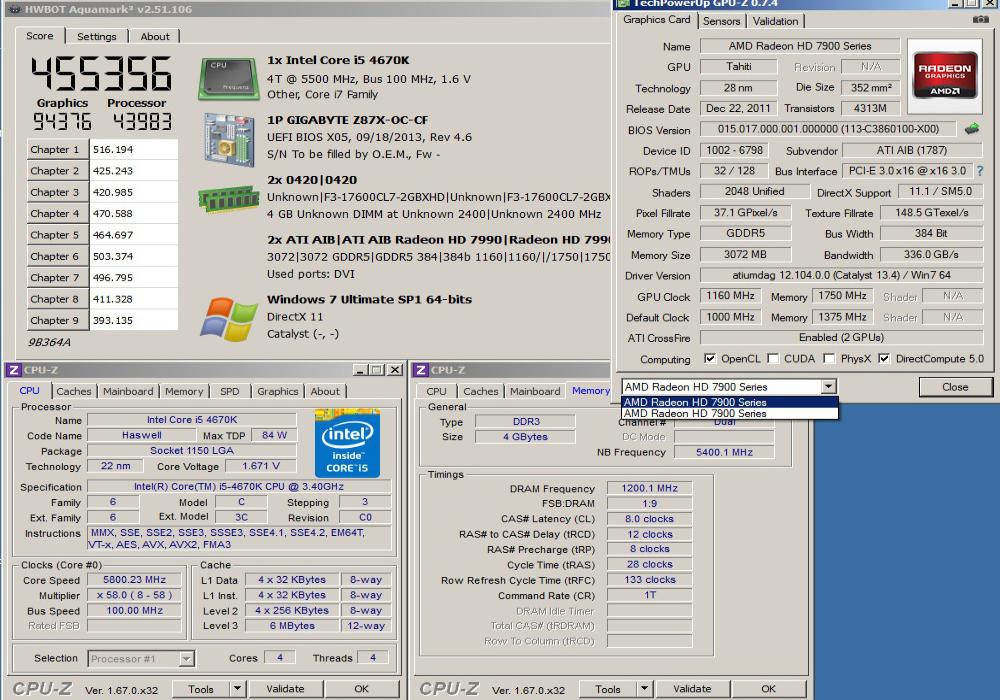This screenshot has width=1000, height=700.
Task: Click Validate in right CPU-Z window
Action: 692,689
